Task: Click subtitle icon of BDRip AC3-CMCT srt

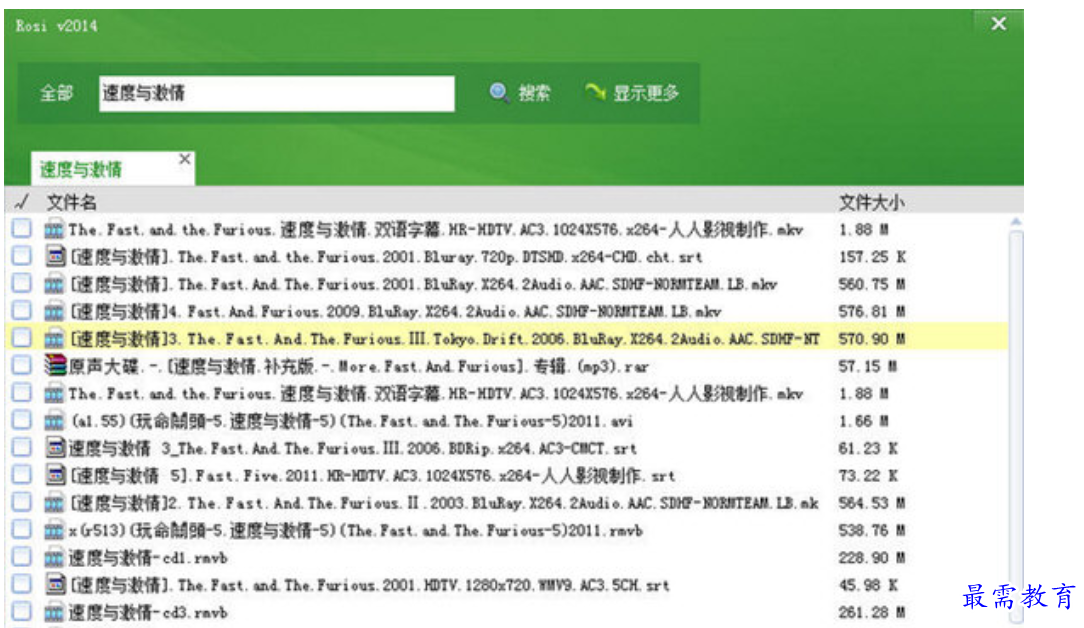Action: (55, 448)
